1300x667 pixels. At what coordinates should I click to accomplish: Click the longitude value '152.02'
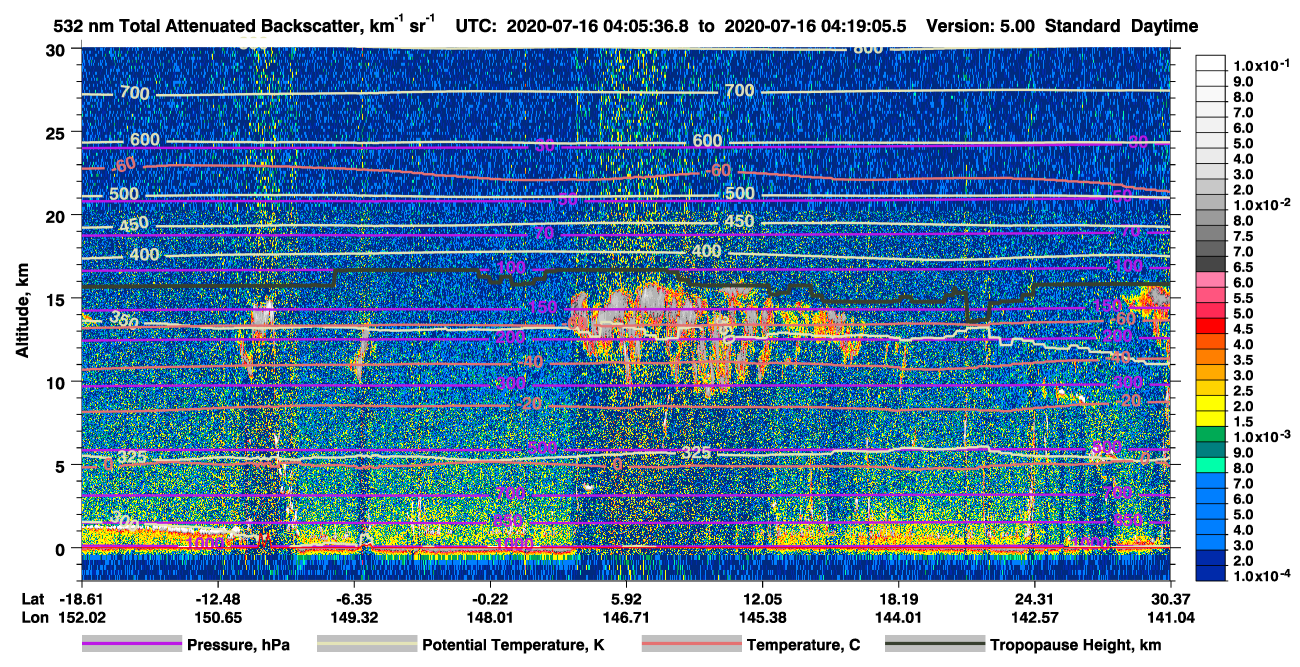[x=82, y=617]
